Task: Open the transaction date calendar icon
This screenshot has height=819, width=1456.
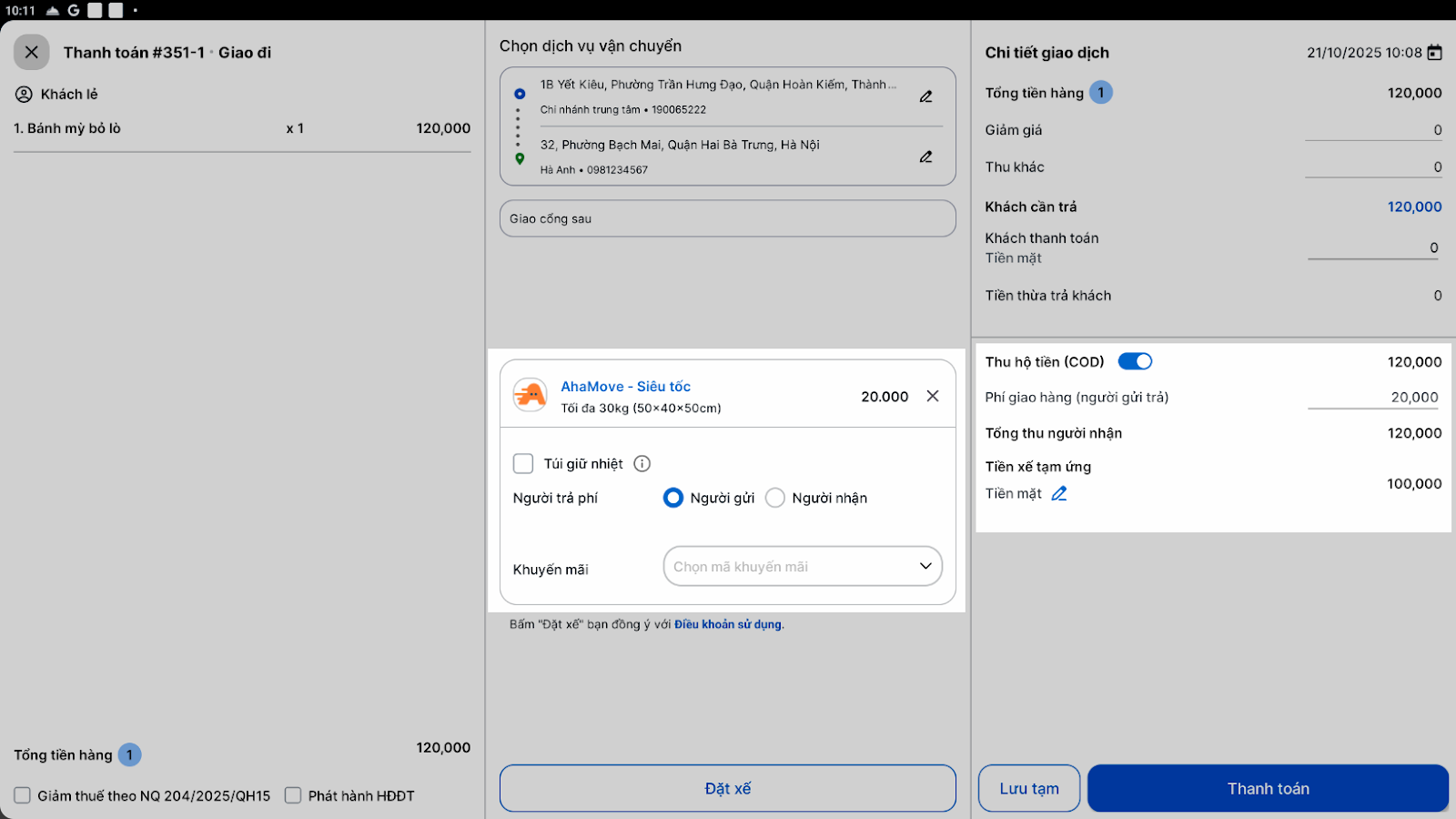Action: click(x=1435, y=53)
